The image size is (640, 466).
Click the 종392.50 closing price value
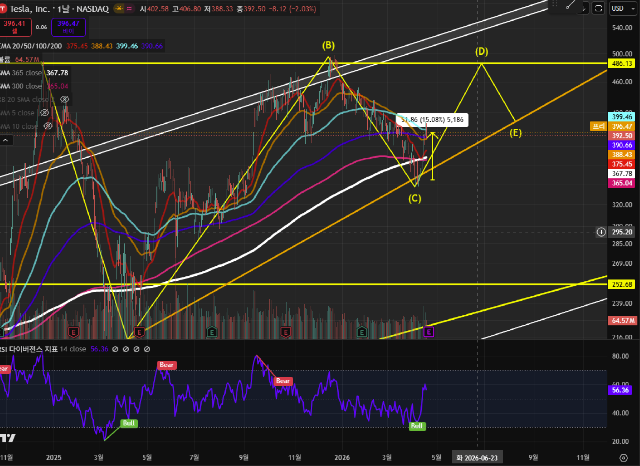point(250,9)
